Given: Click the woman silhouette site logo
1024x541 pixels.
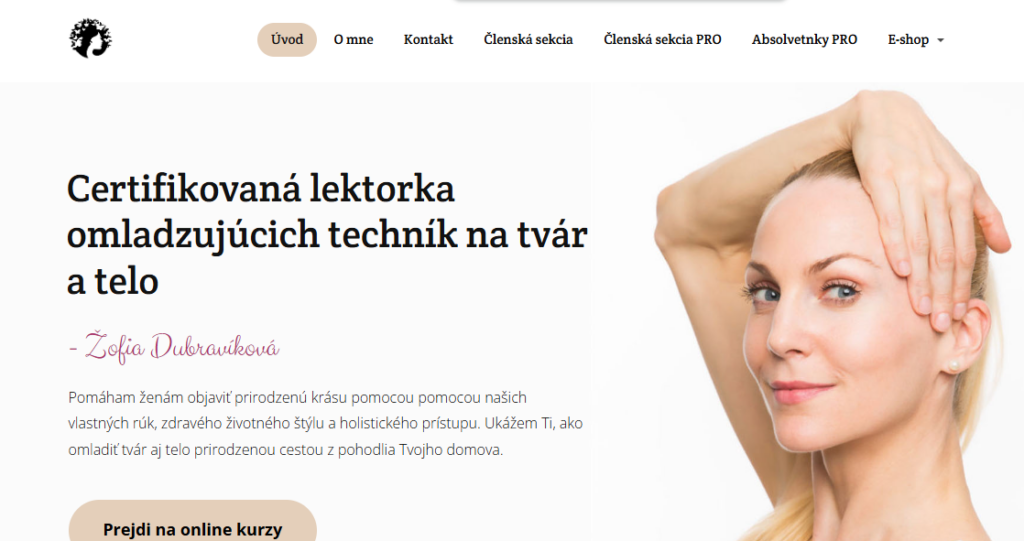Looking at the screenshot, I should 90,39.
